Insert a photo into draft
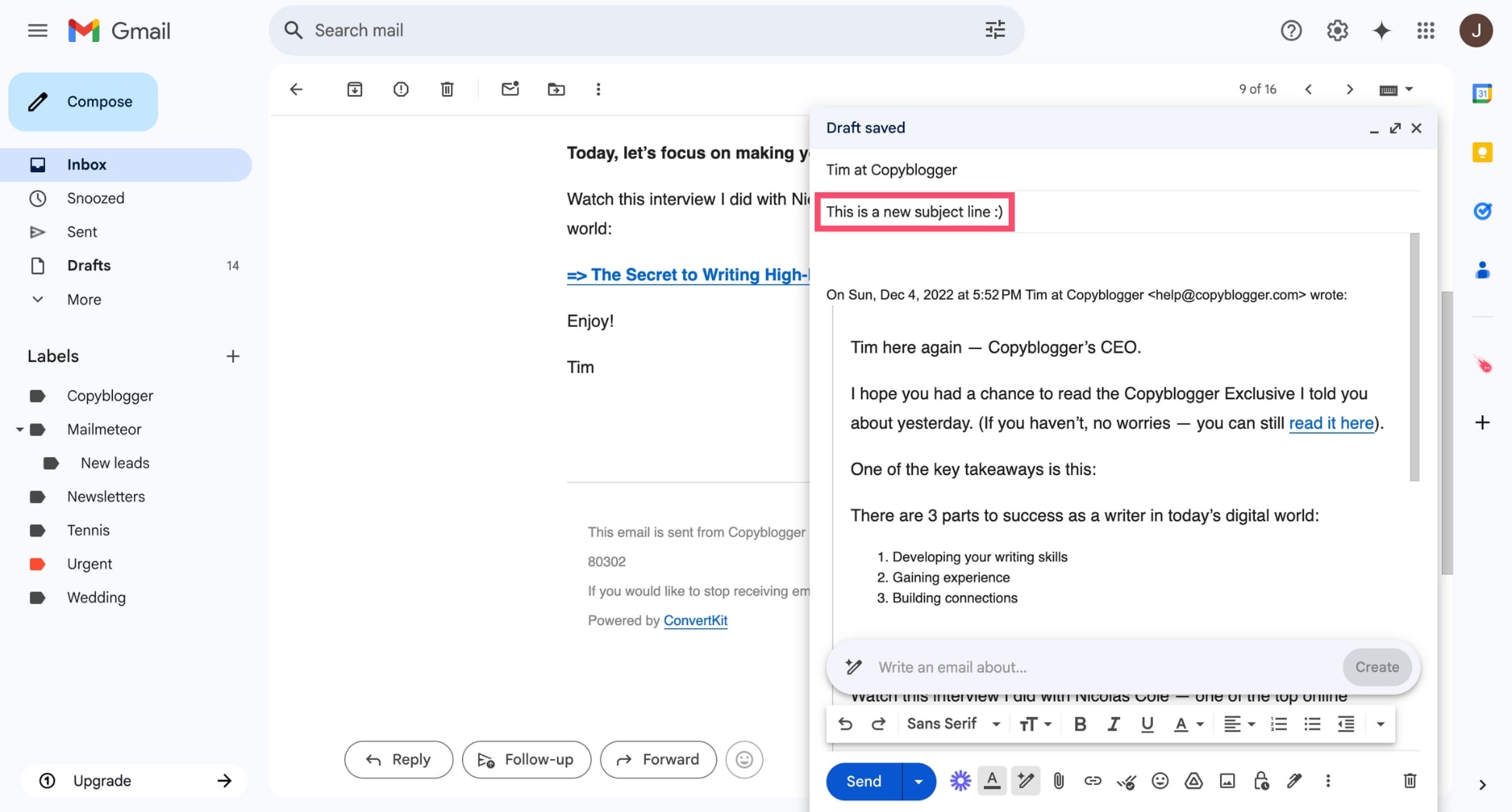 1227,781
